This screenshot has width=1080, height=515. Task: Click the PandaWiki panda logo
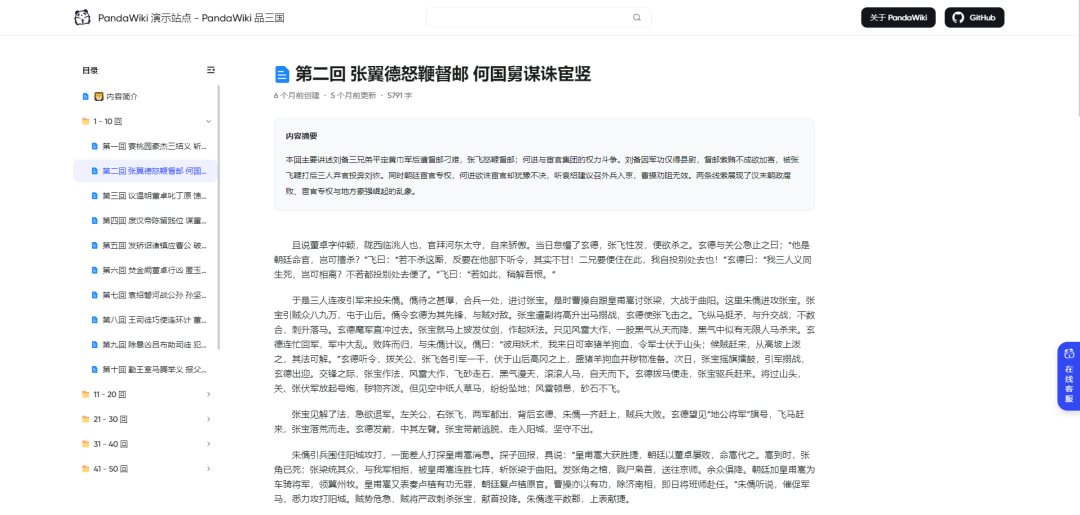[x=82, y=18]
